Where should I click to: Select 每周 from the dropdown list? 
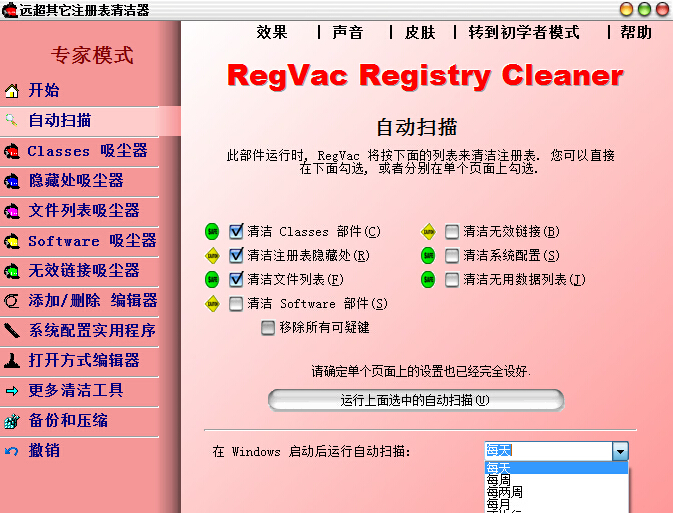point(556,480)
